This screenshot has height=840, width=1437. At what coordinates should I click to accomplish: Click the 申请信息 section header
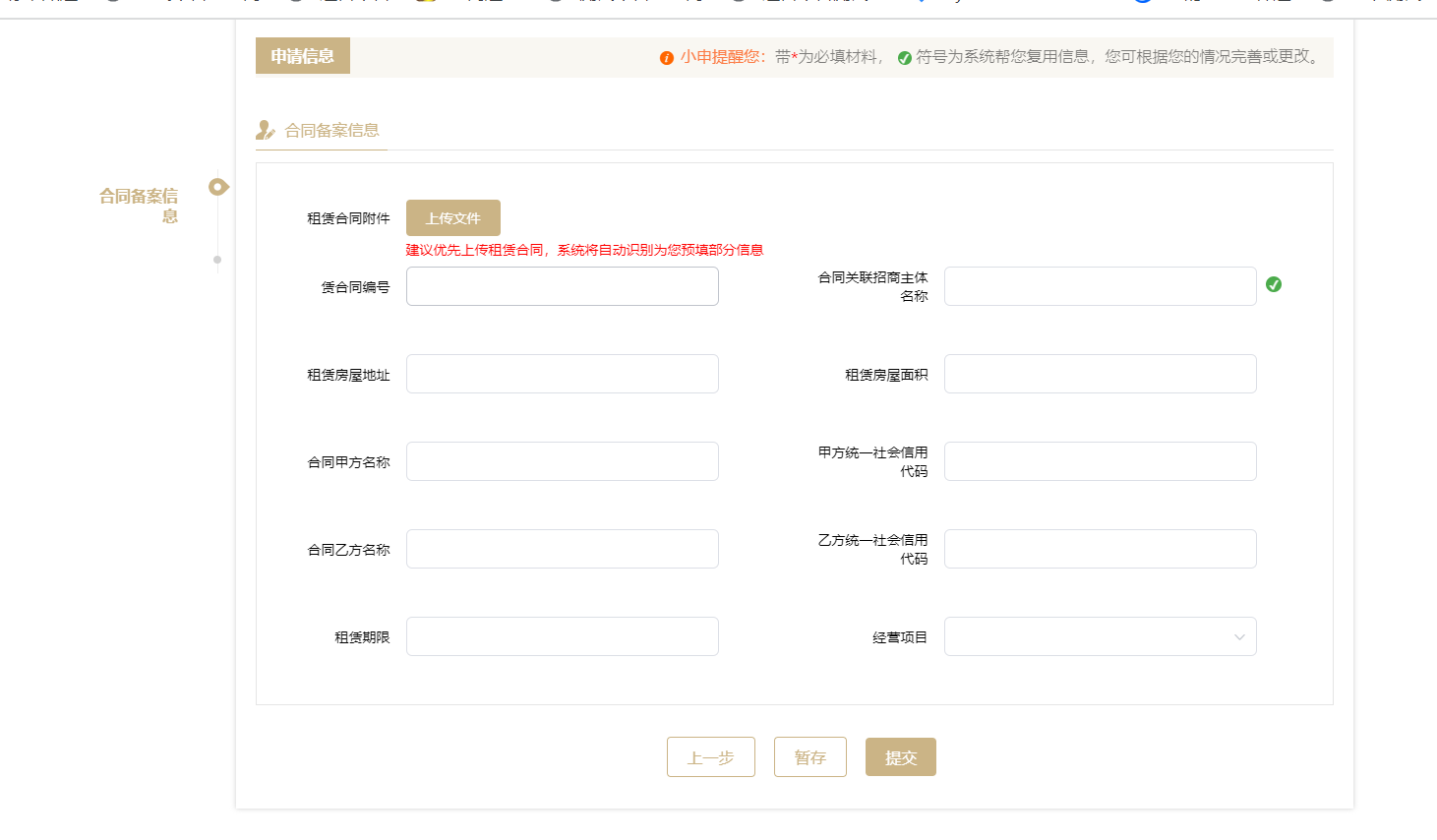pos(302,56)
